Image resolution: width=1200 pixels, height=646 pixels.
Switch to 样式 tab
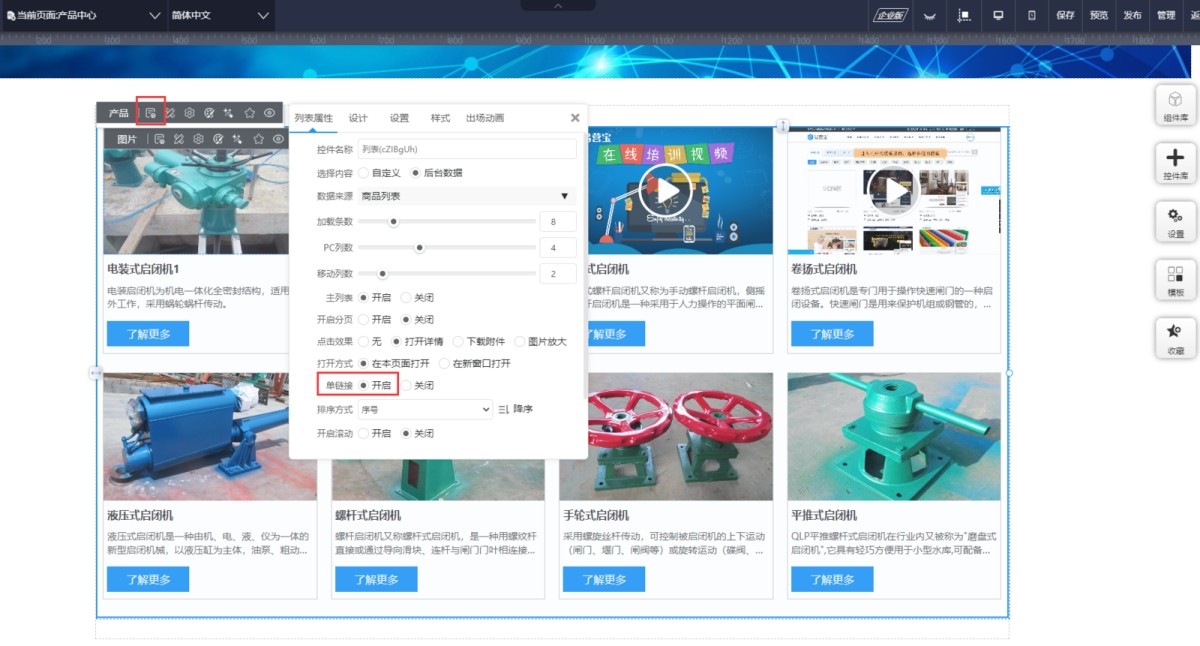pos(440,118)
